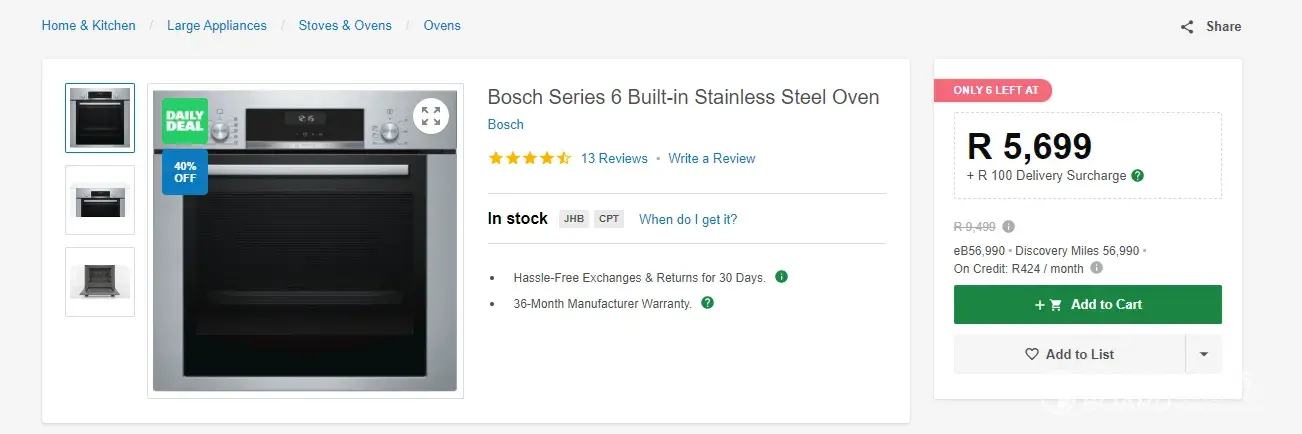1302x434 pixels.
Task: Click the star rating icons
Action: pos(529,158)
